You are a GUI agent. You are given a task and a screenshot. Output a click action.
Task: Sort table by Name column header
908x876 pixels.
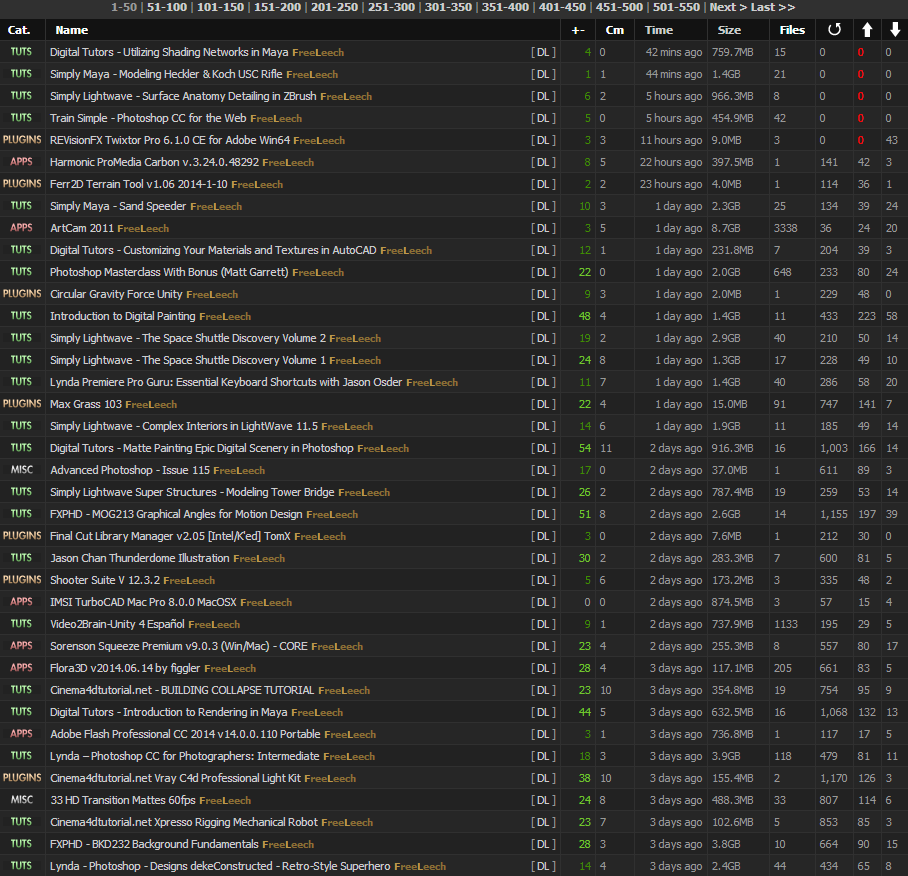click(x=72, y=30)
